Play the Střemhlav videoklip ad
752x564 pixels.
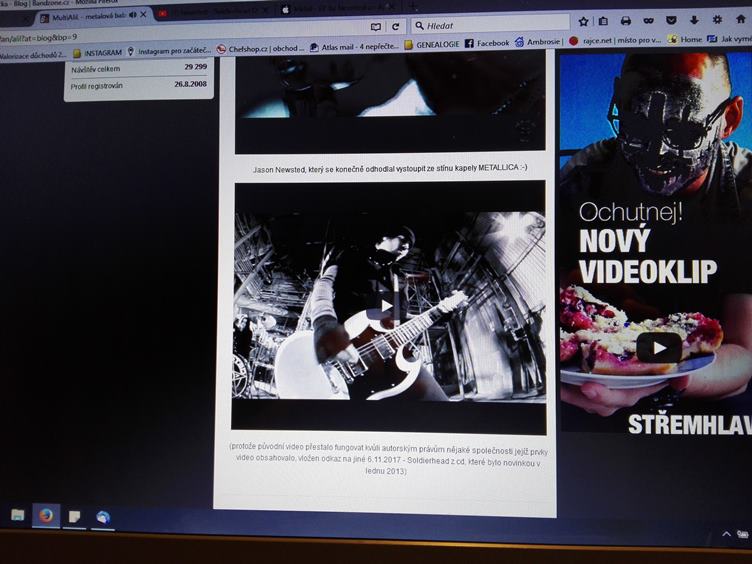click(659, 347)
